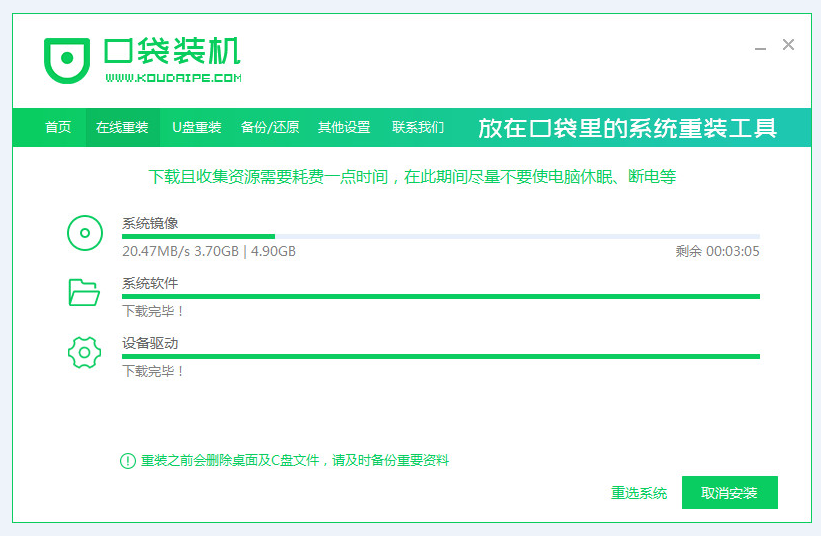Go to the 首页 tab

pyautogui.click(x=58, y=127)
